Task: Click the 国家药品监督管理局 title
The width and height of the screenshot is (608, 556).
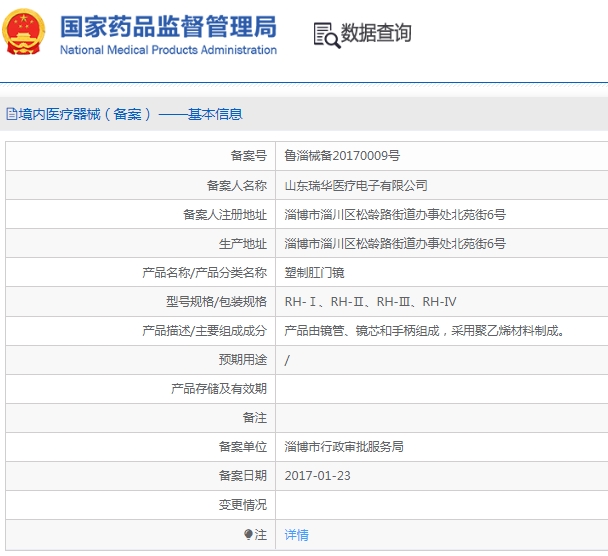Action: [x=168, y=27]
